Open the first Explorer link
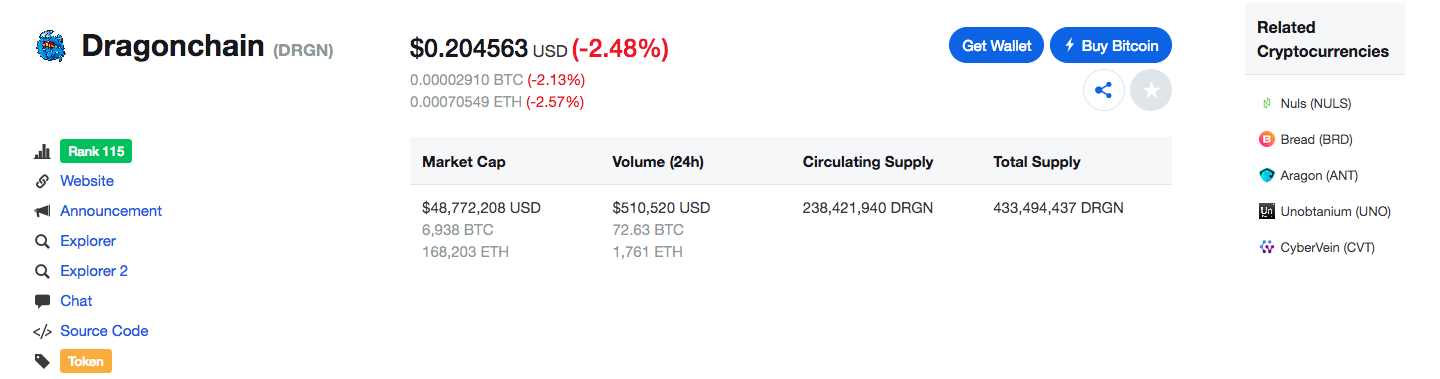The image size is (1440, 379). [x=88, y=241]
